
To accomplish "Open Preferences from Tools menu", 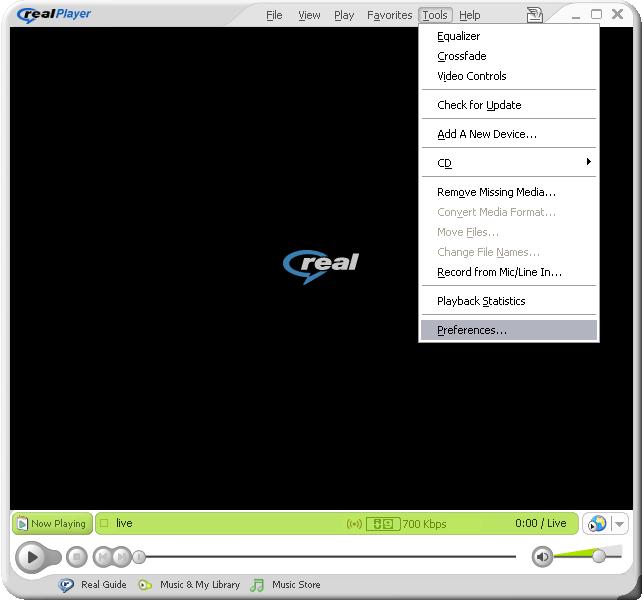I will tap(508, 330).
